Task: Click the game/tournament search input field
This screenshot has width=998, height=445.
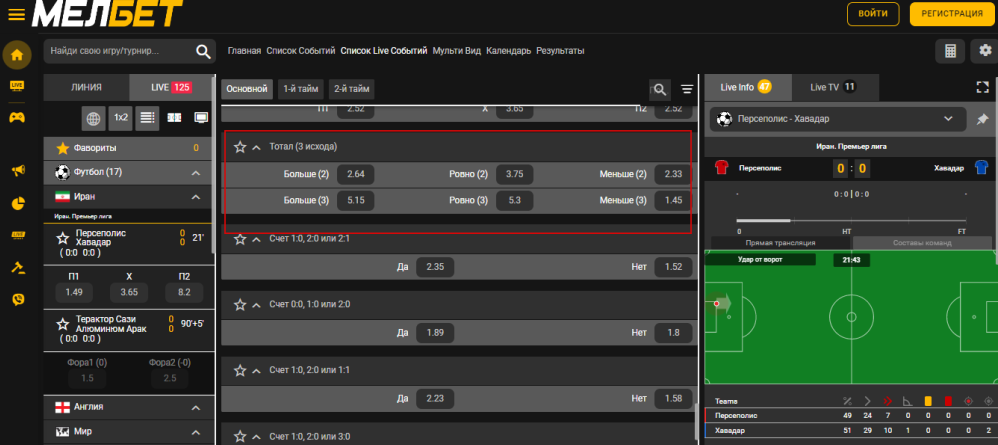Action: click(x=118, y=51)
